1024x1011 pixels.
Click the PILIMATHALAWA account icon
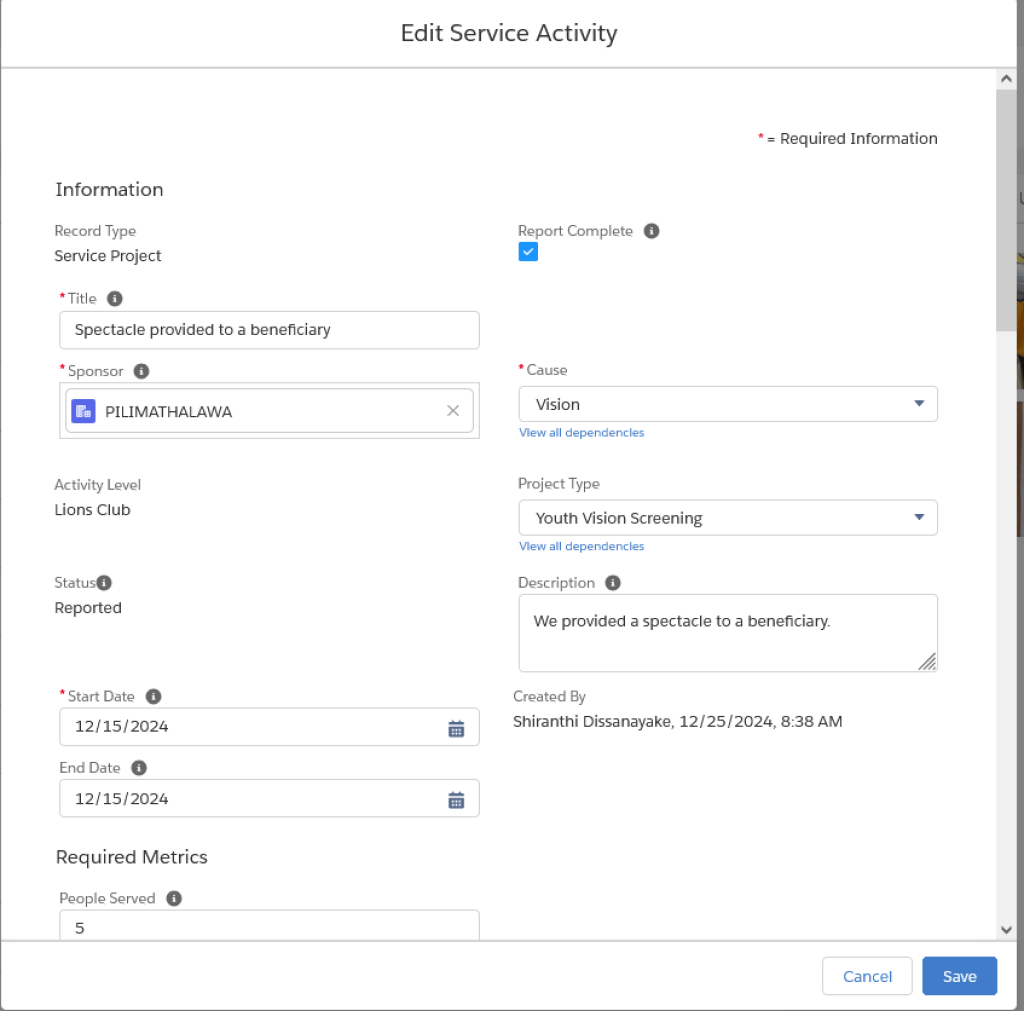[83, 411]
